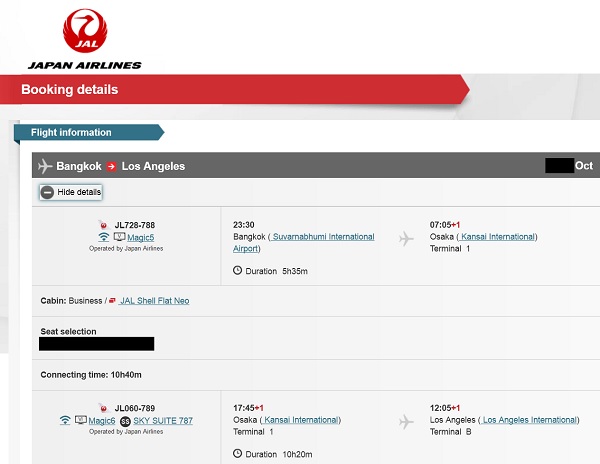
Task: Open the Magic6 entertainment link
Action: (102, 421)
